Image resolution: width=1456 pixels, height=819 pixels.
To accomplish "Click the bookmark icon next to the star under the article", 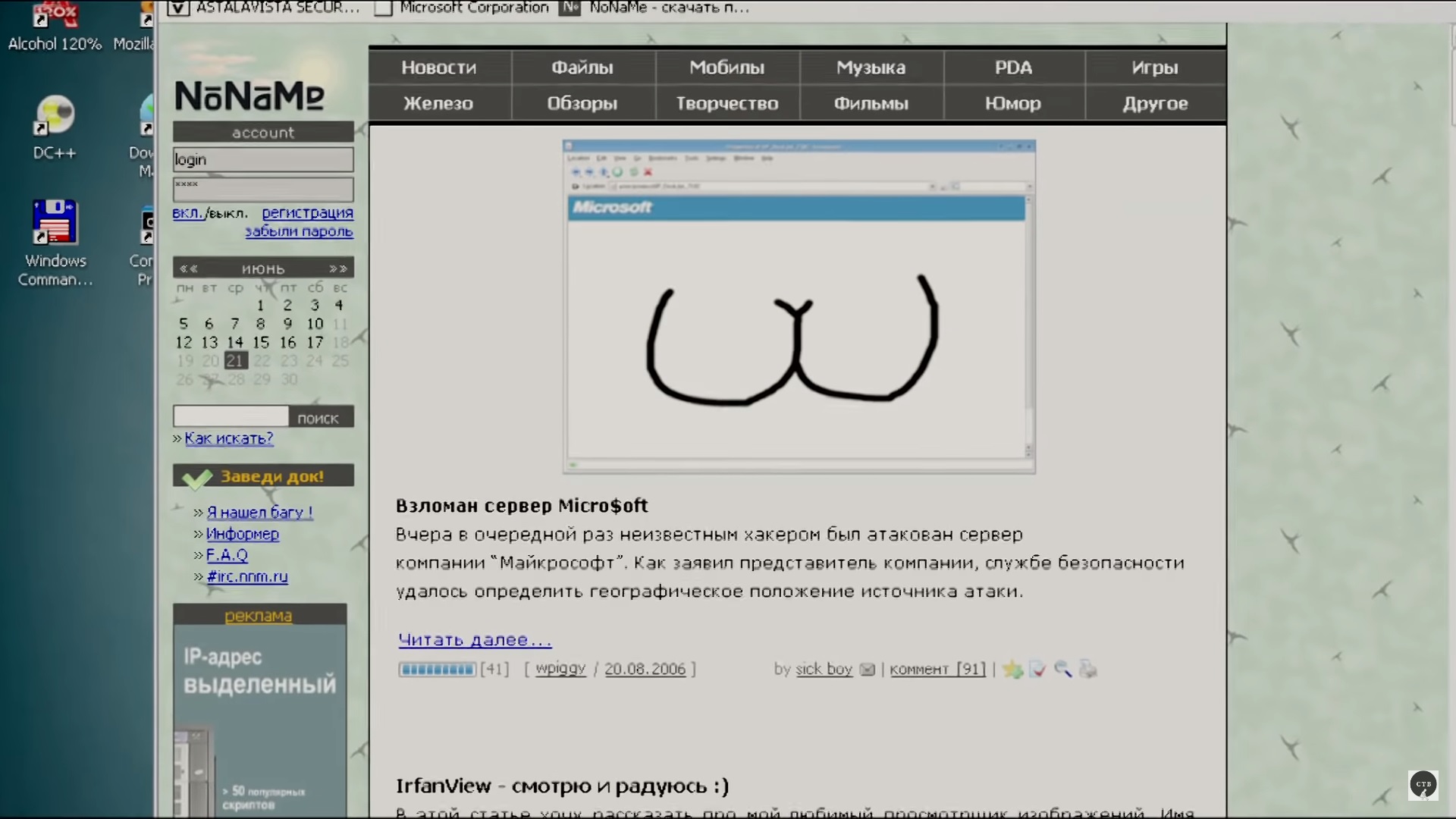I will [1037, 669].
